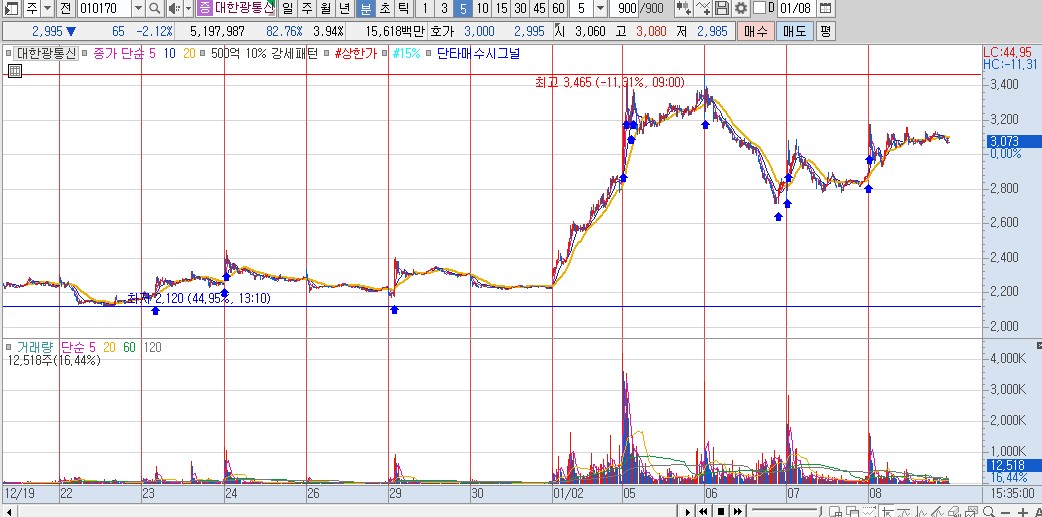Switch to weekly 주 chart period
Viewport: 1042px width, 517px height.
point(306,9)
